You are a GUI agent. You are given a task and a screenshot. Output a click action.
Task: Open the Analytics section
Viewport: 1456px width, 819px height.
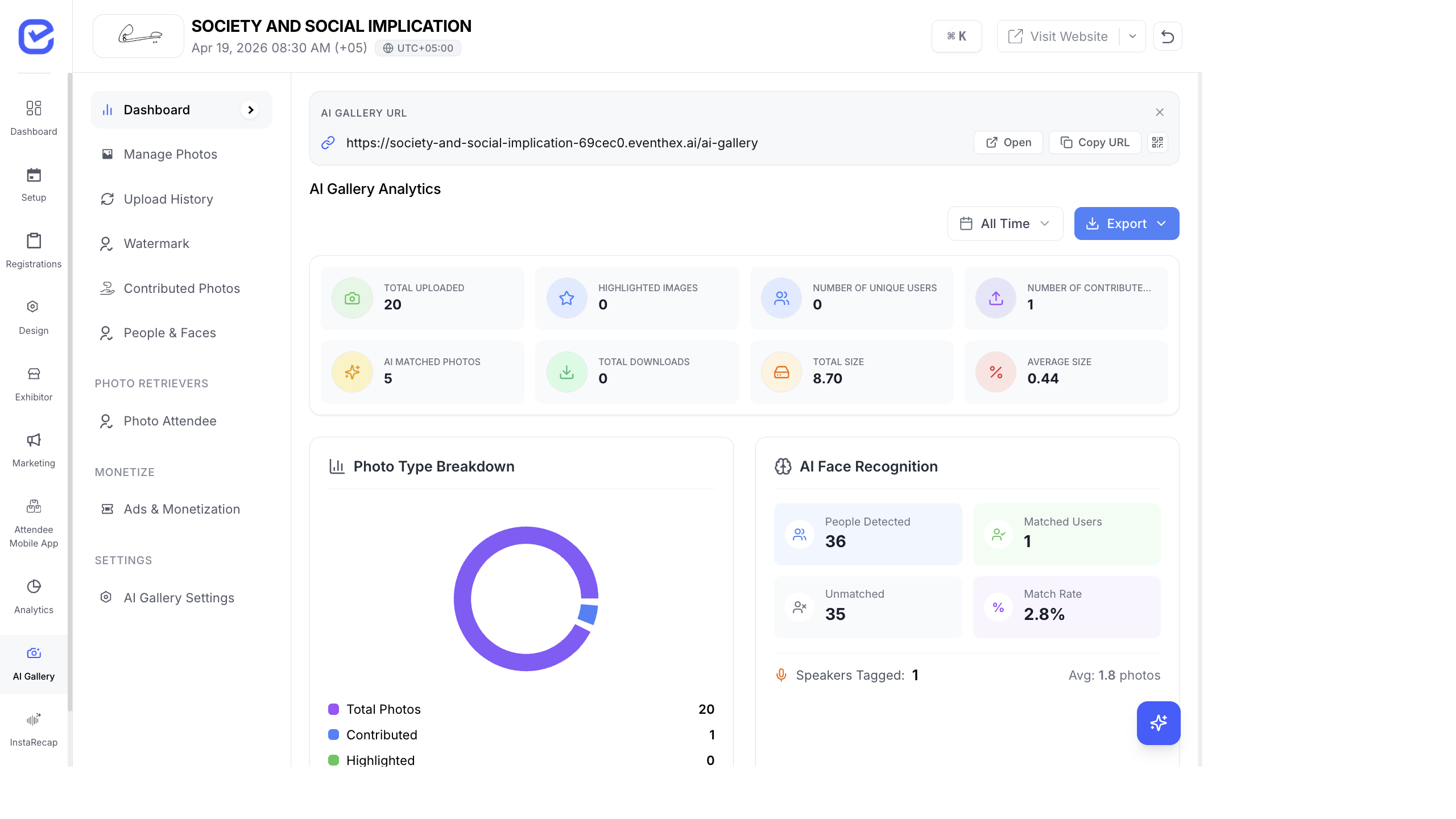tap(34, 597)
